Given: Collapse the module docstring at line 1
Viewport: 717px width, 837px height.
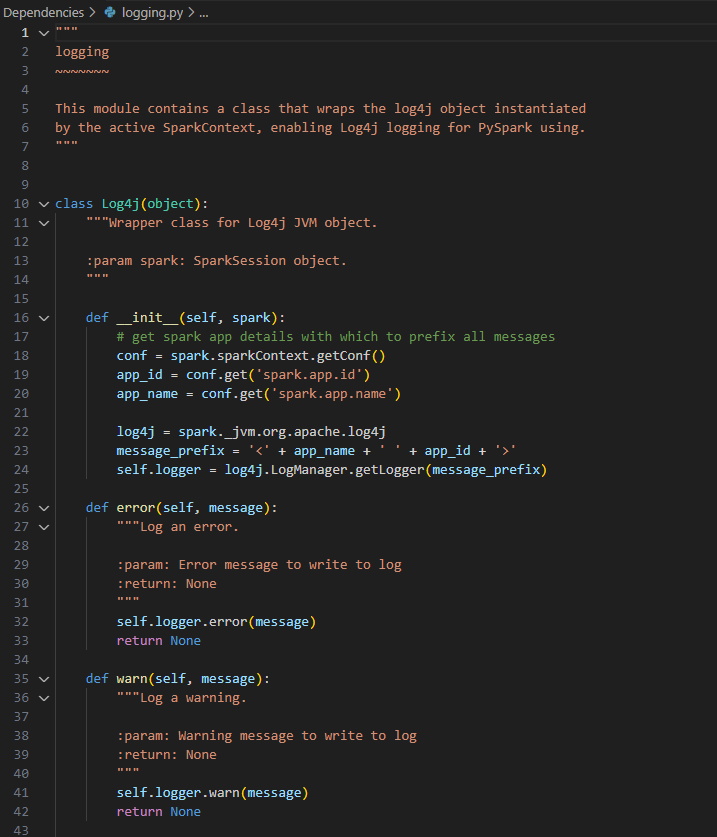Looking at the screenshot, I should click(x=43, y=31).
